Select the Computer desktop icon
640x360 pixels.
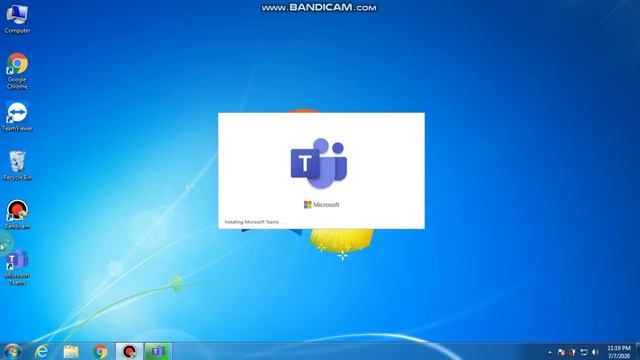click(17, 19)
